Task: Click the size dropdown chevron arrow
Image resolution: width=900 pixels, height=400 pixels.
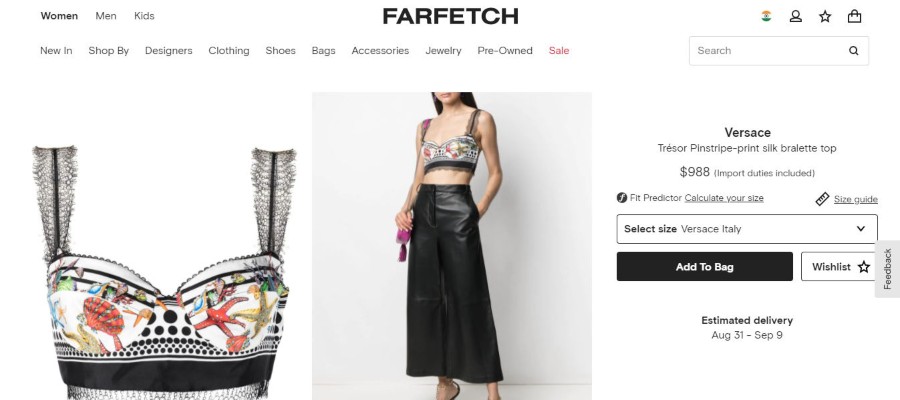Action: click(x=860, y=228)
